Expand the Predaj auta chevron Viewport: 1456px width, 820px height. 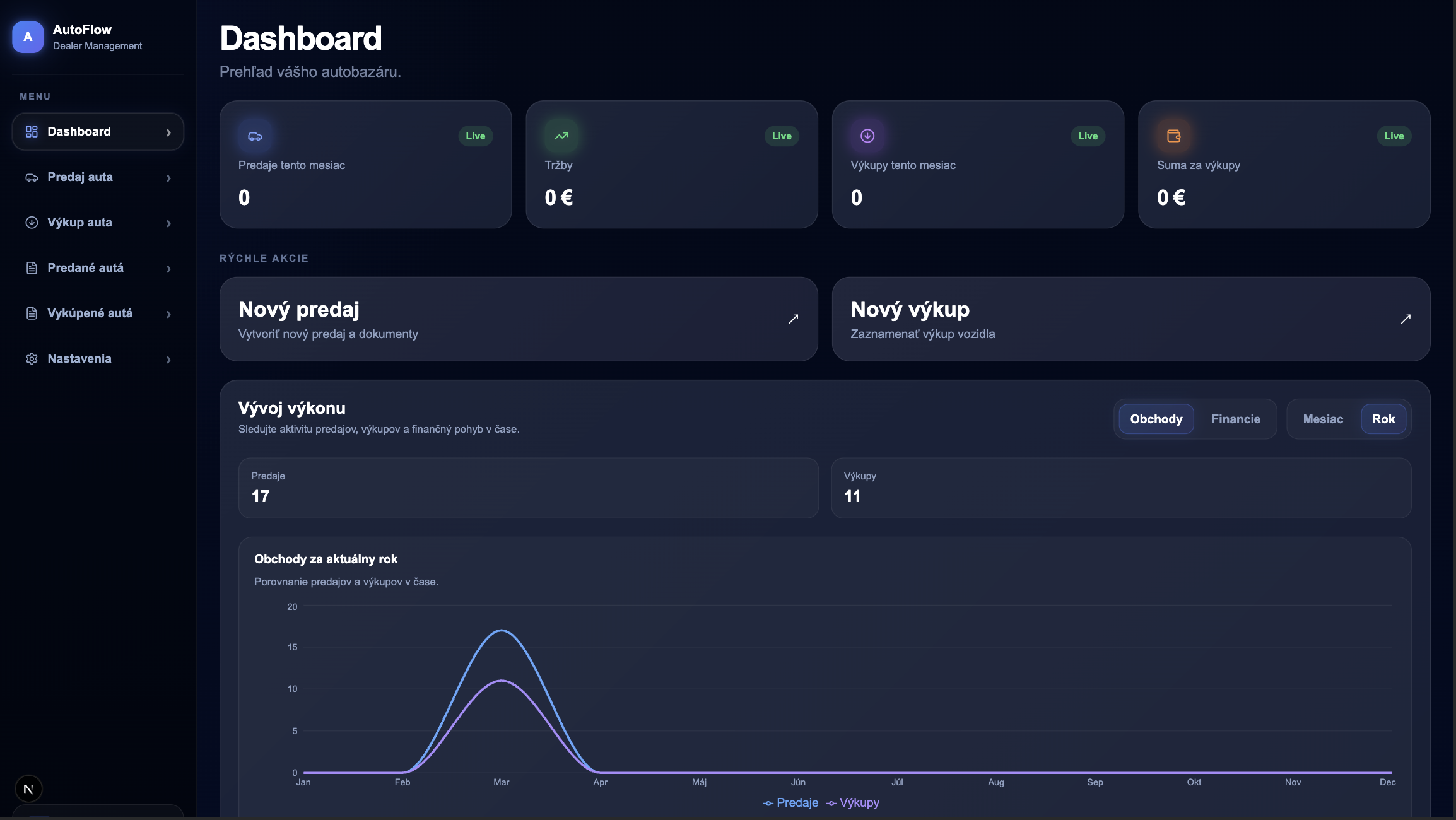click(x=168, y=178)
